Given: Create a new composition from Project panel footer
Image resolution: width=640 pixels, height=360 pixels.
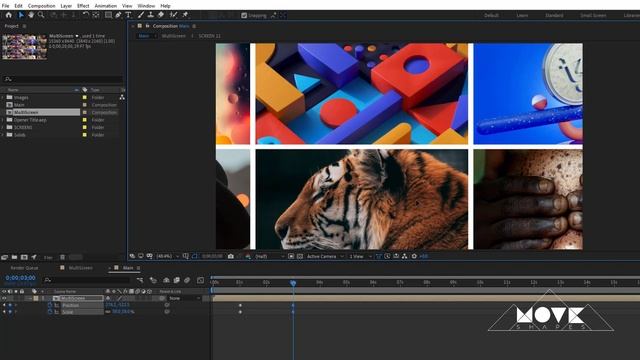Looking at the screenshot, I should pyautogui.click(x=24, y=257).
